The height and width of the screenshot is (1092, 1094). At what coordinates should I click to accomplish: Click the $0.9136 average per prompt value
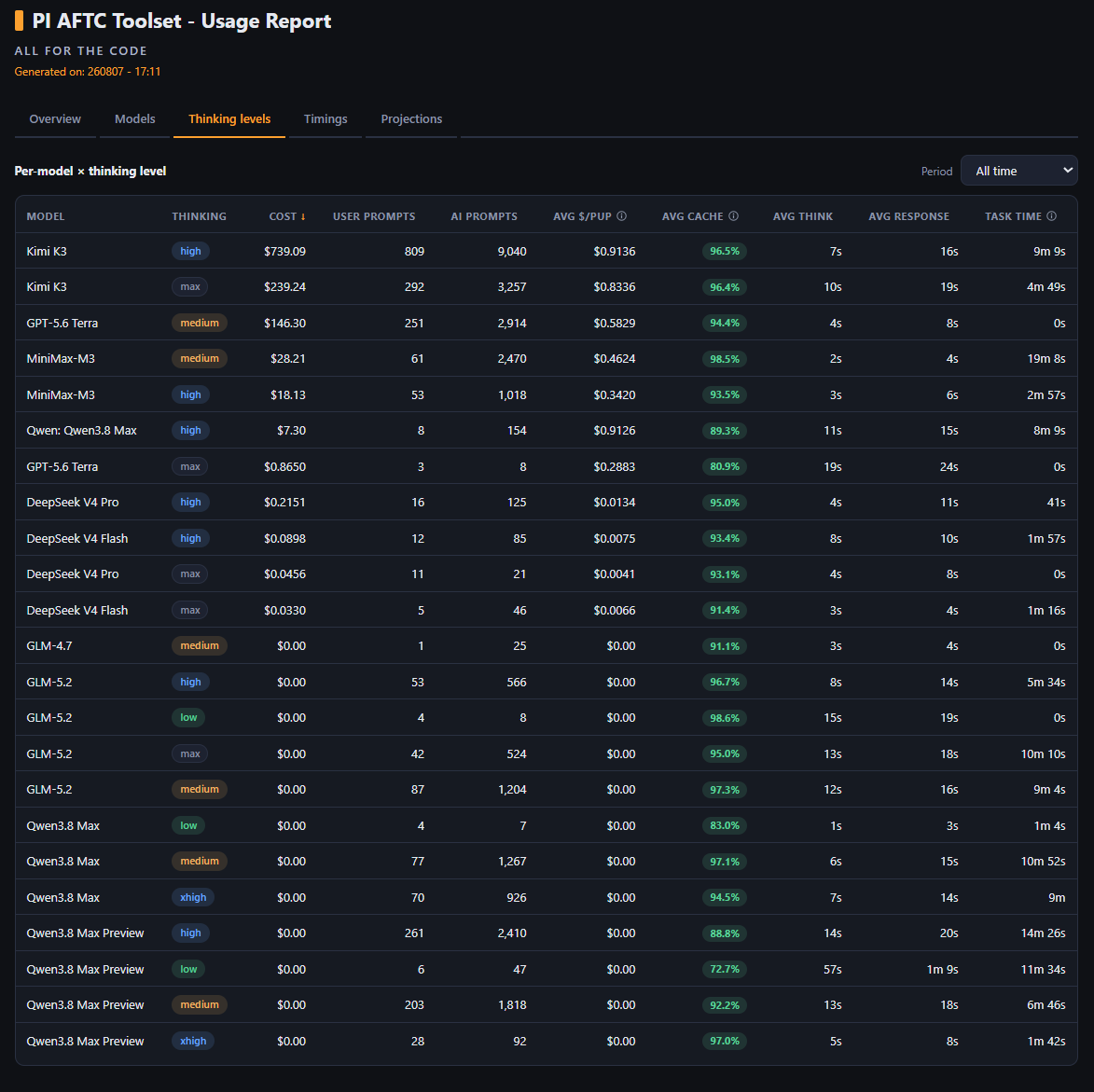[614, 251]
